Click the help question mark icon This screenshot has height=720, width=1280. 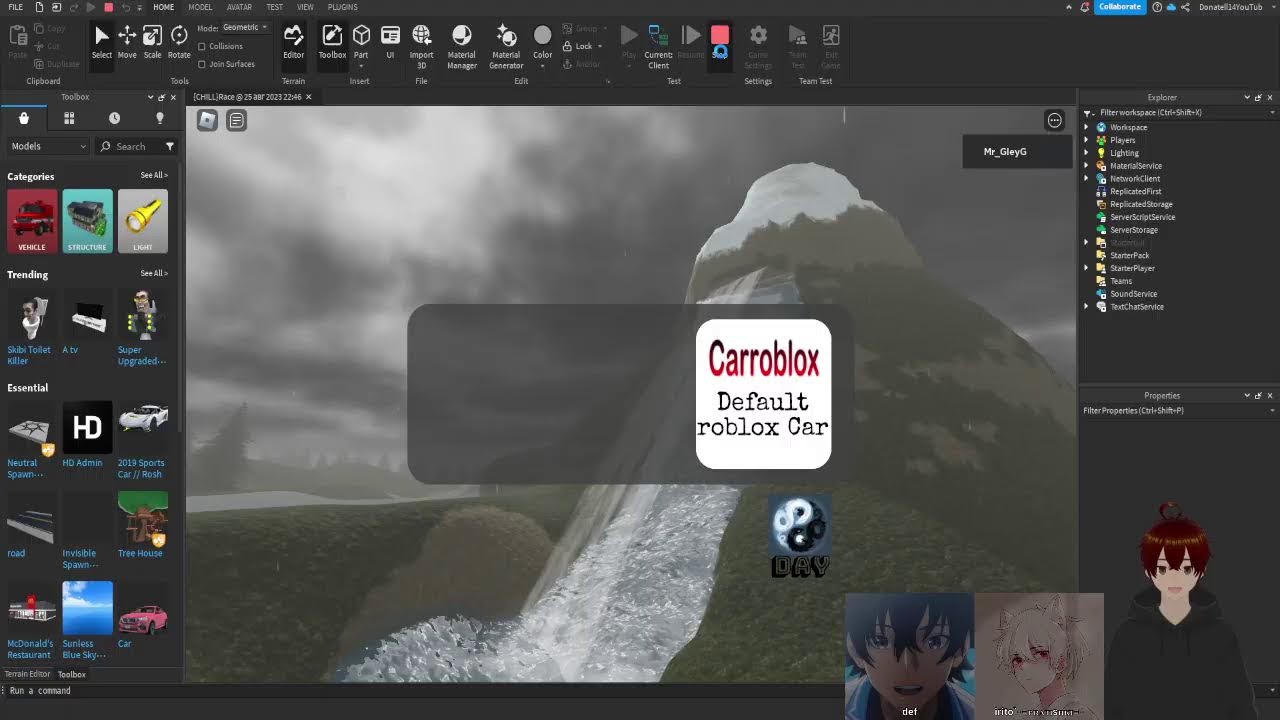pos(1157,7)
